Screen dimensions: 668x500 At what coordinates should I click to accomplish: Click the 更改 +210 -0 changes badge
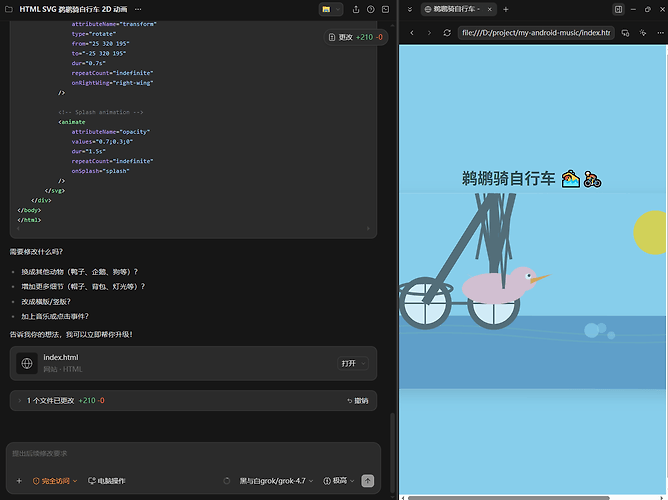click(x=356, y=37)
